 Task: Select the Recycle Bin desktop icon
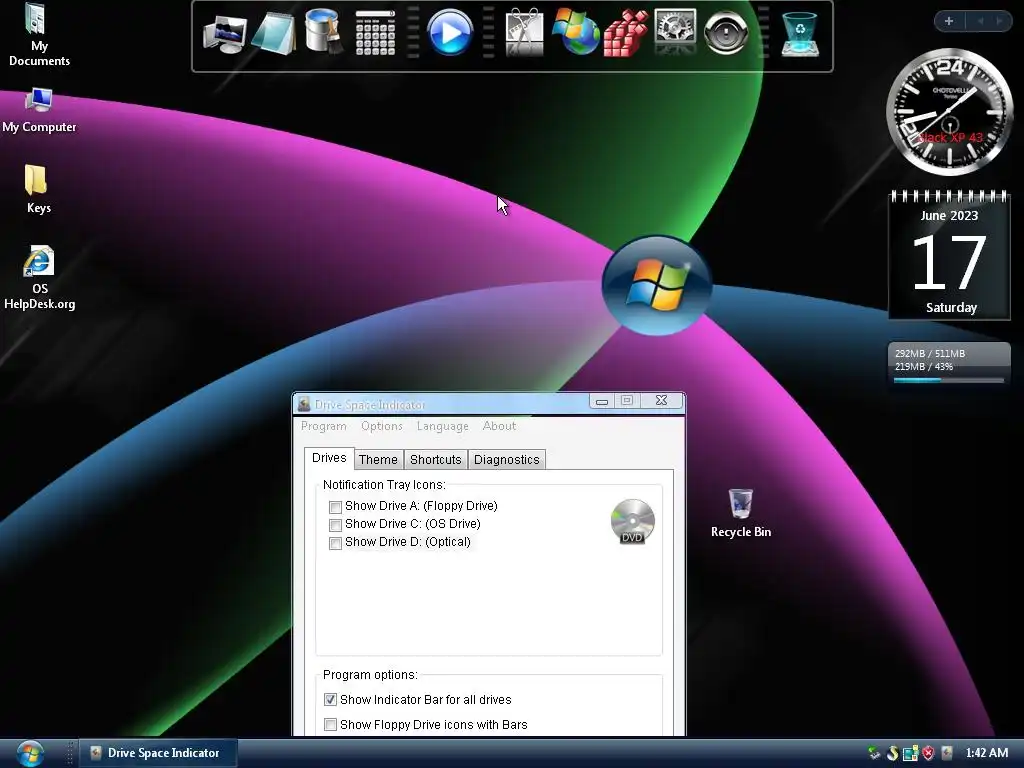[741, 513]
